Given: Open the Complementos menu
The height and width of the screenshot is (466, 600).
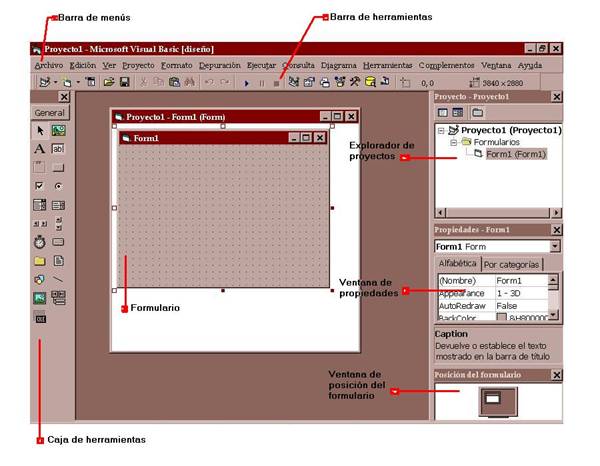Looking at the screenshot, I should [446, 65].
